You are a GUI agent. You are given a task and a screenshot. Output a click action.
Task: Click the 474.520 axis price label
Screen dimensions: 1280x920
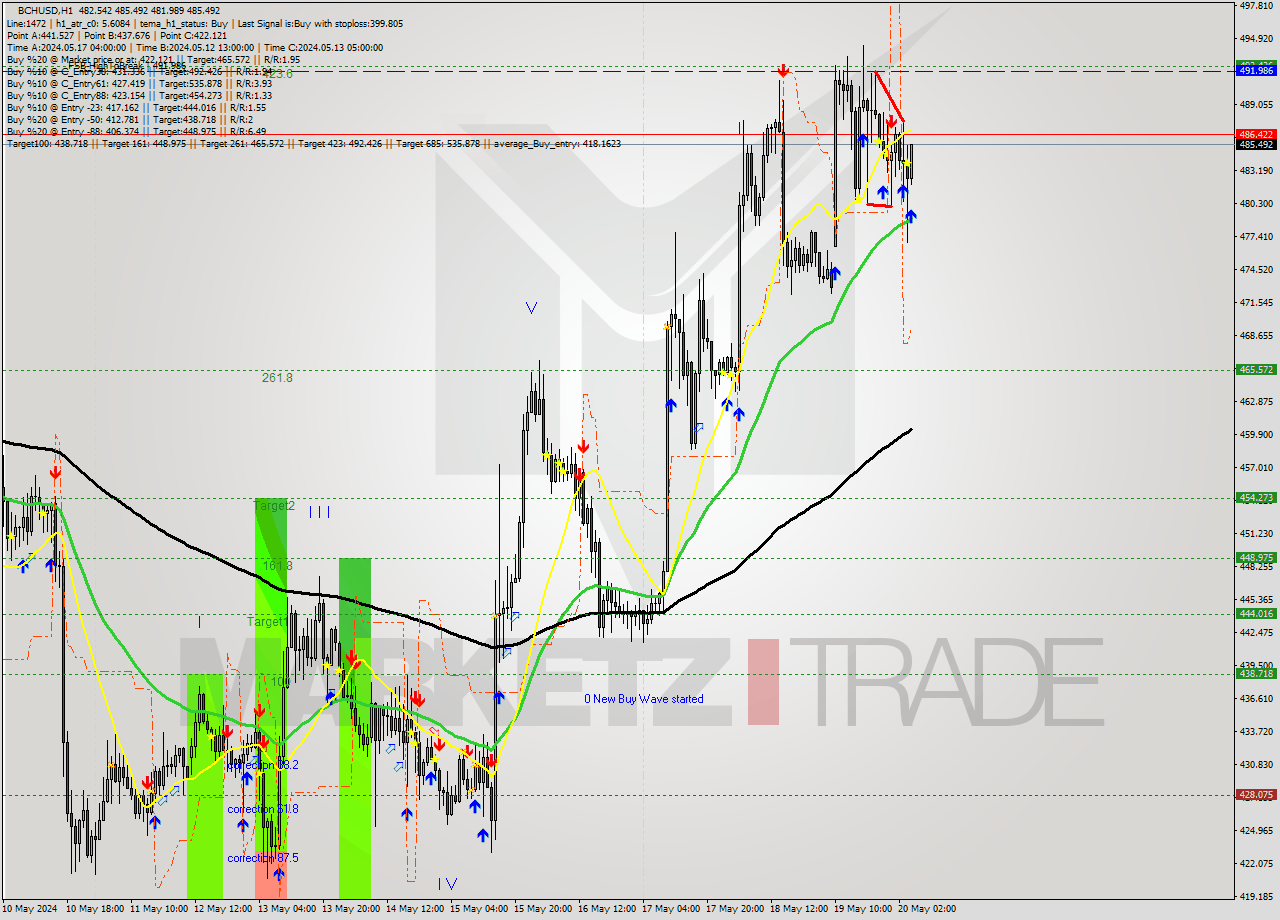pyautogui.click(x=1256, y=270)
